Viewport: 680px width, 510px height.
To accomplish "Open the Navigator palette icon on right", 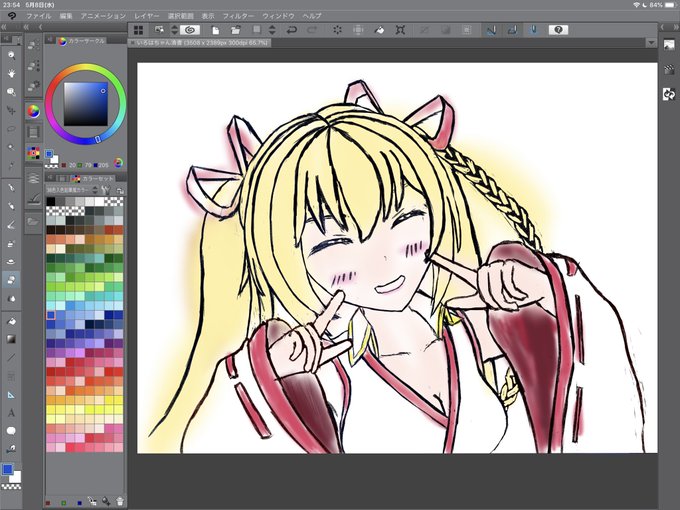I will [669, 45].
